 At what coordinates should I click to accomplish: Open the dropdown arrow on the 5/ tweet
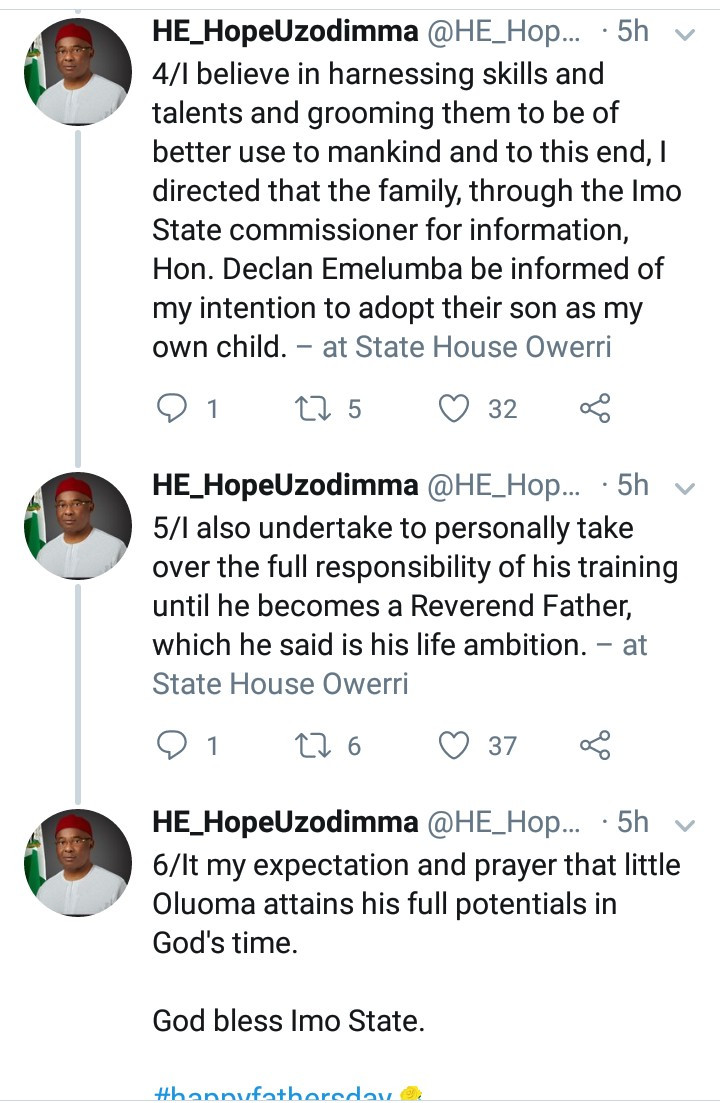[x=685, y=488]
